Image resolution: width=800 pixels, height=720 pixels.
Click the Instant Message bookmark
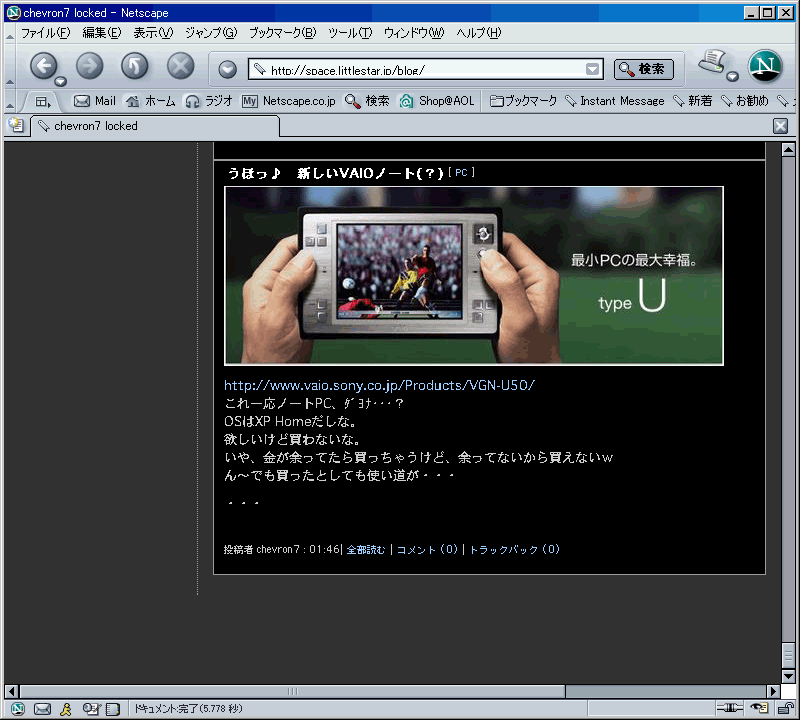pyautogui.click(x=615, y=101)
